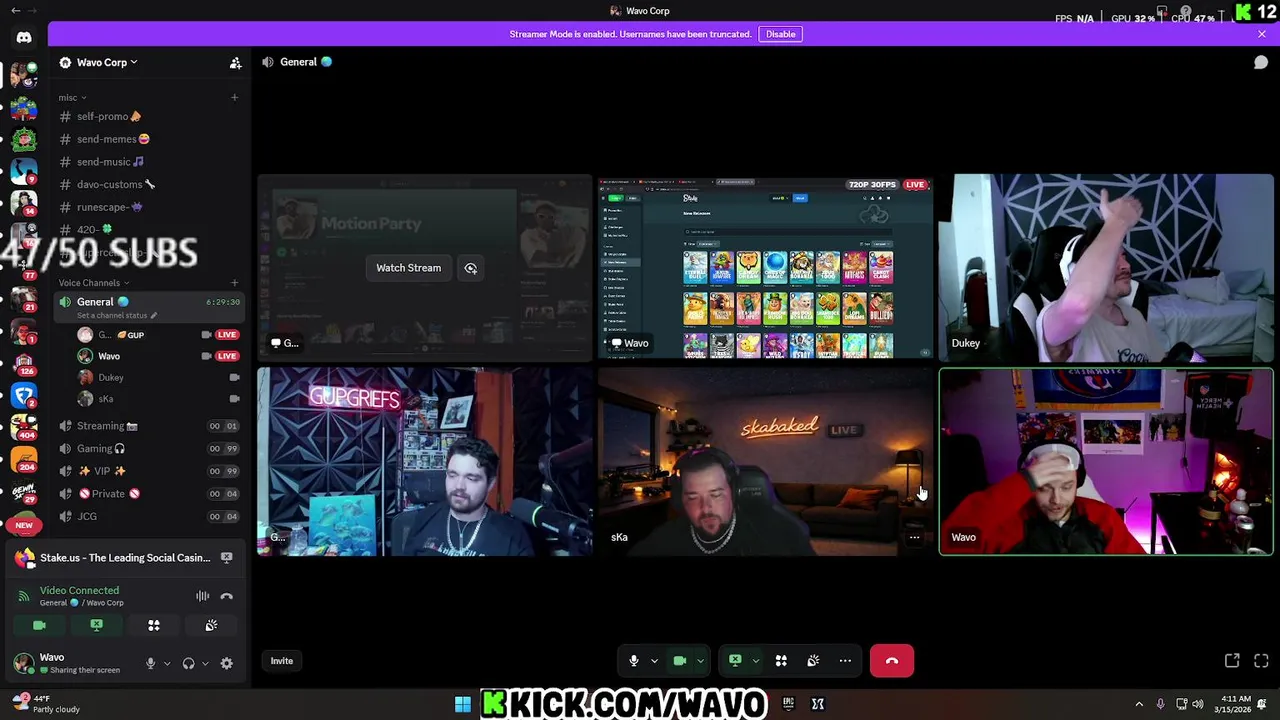Image resolution: width=1280 pixels, height=720 pixels.
Task: Focus sKa's camera tile
Action: [x=765, y=461]
